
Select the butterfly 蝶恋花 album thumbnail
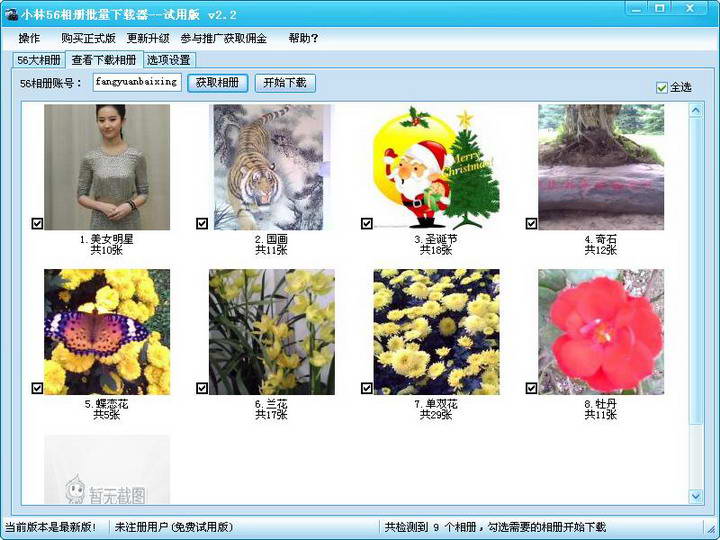[107, 332]
